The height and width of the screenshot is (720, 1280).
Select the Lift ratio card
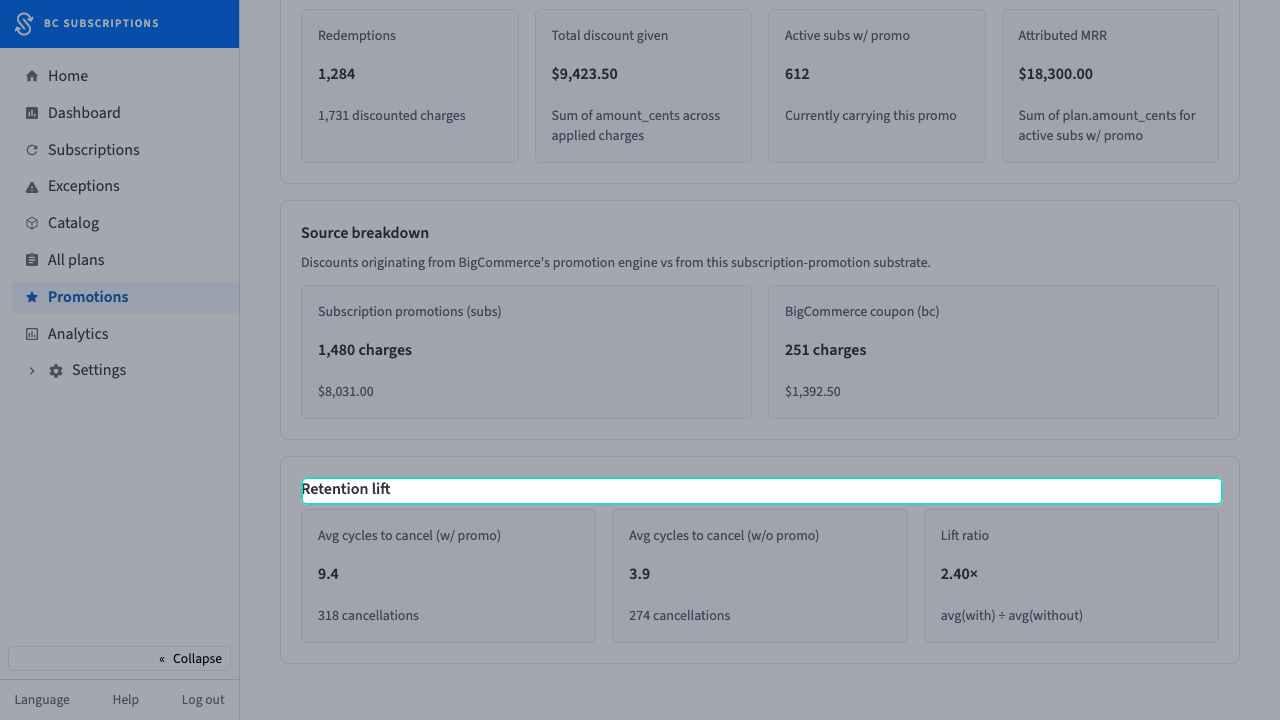pyautogui.click(x=1071, y=576)
